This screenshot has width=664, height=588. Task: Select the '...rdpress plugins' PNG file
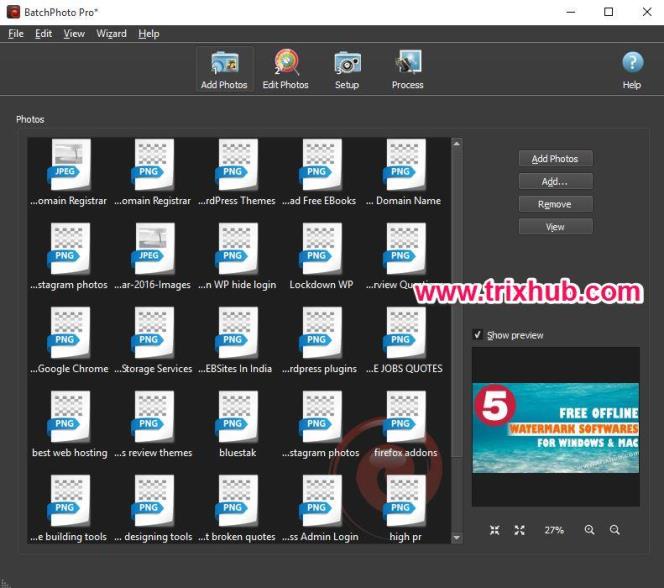click(x=321, y=341)
